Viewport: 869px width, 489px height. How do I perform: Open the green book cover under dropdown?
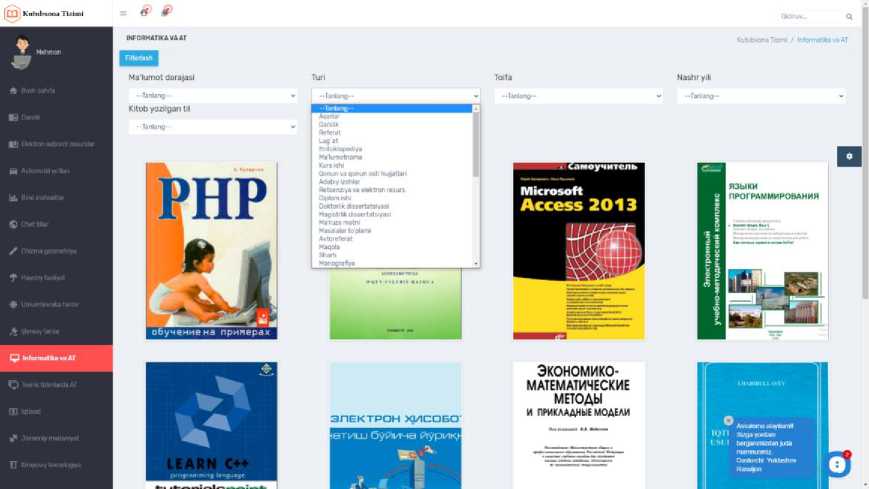pyautogui.click(x=396, y=304)
